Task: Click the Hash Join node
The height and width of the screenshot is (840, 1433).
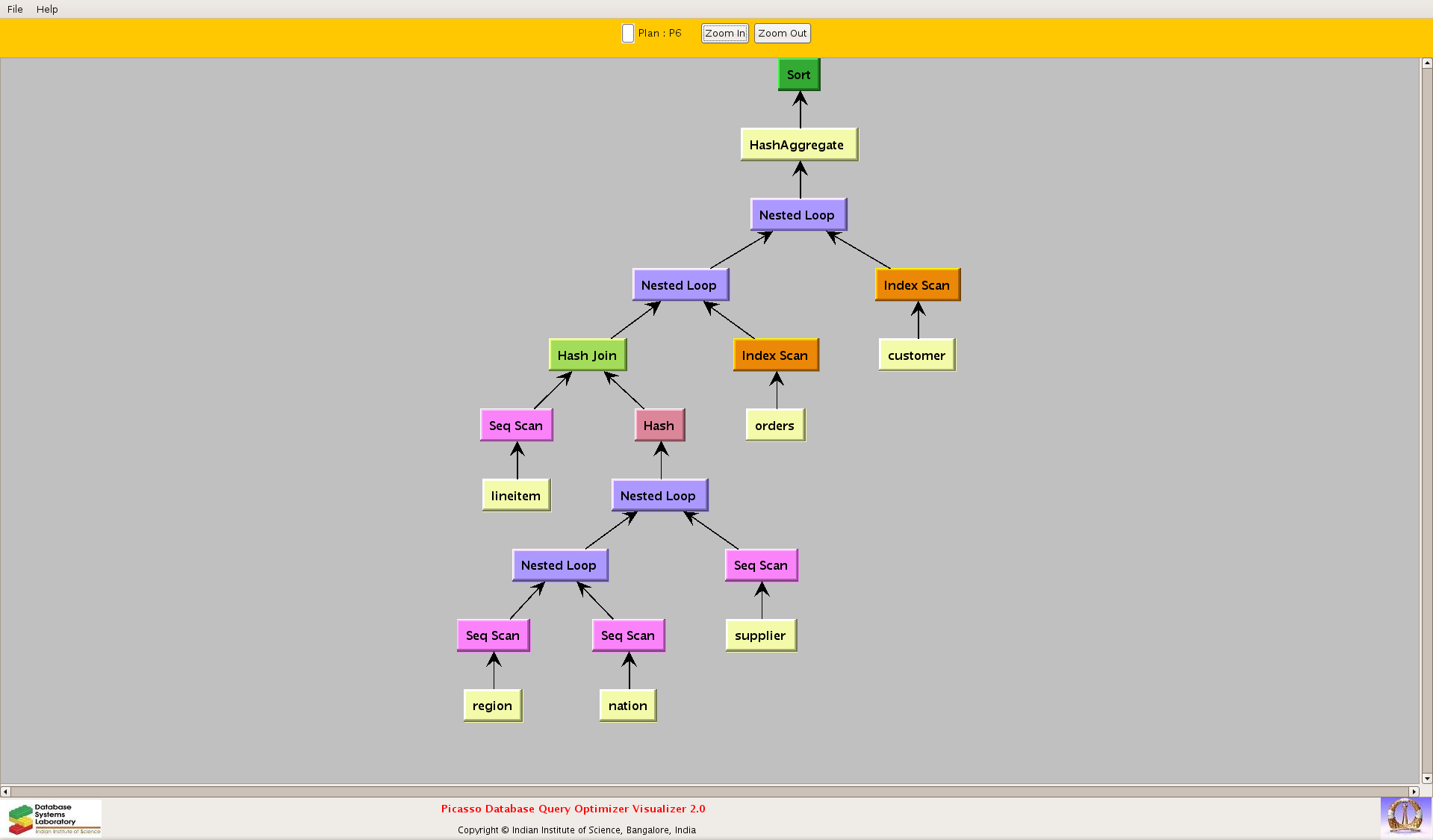Action: (x=587, y=355)
